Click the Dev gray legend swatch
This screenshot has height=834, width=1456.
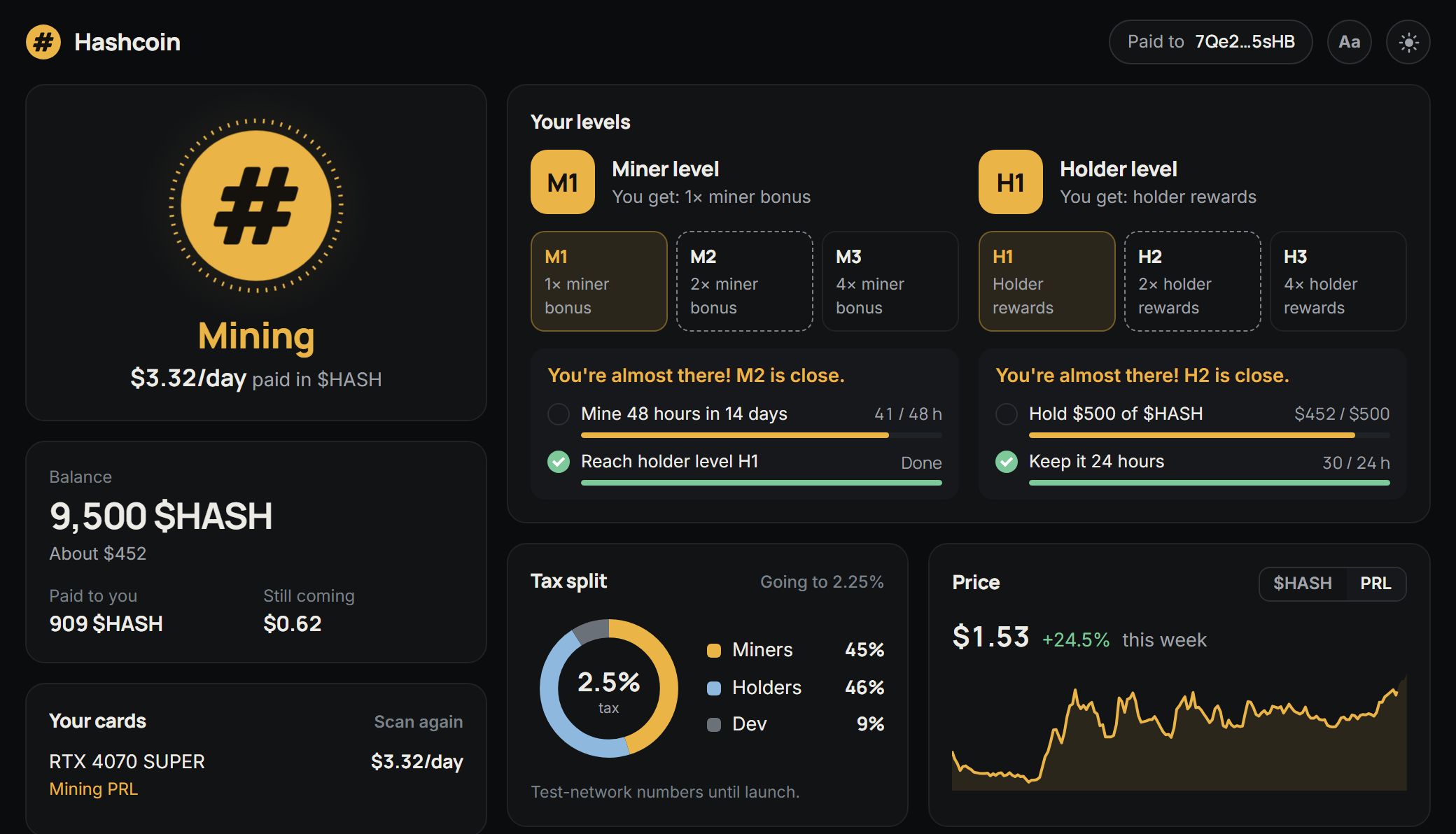[714, 724]
